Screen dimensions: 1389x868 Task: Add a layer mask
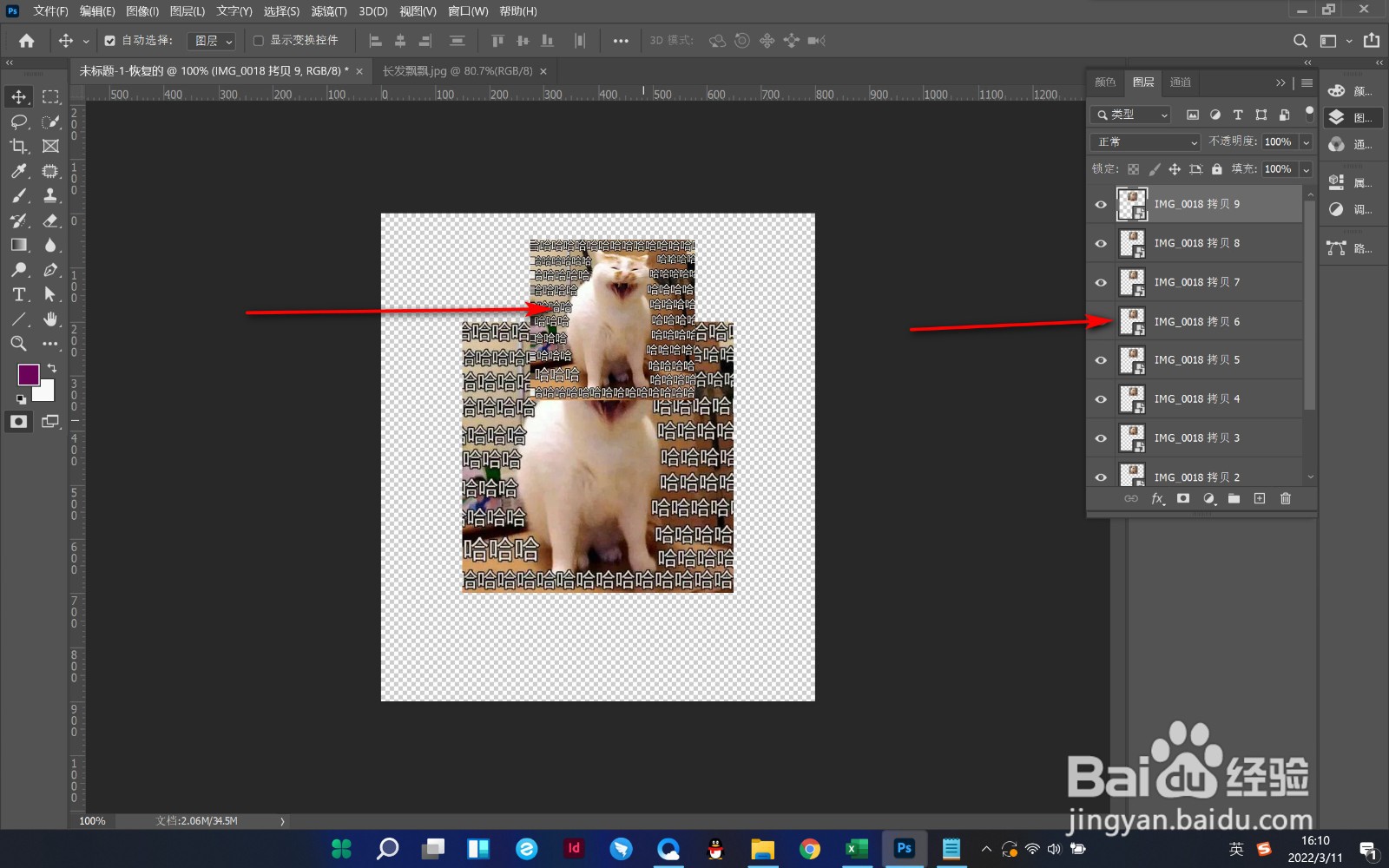[1182, 498]
